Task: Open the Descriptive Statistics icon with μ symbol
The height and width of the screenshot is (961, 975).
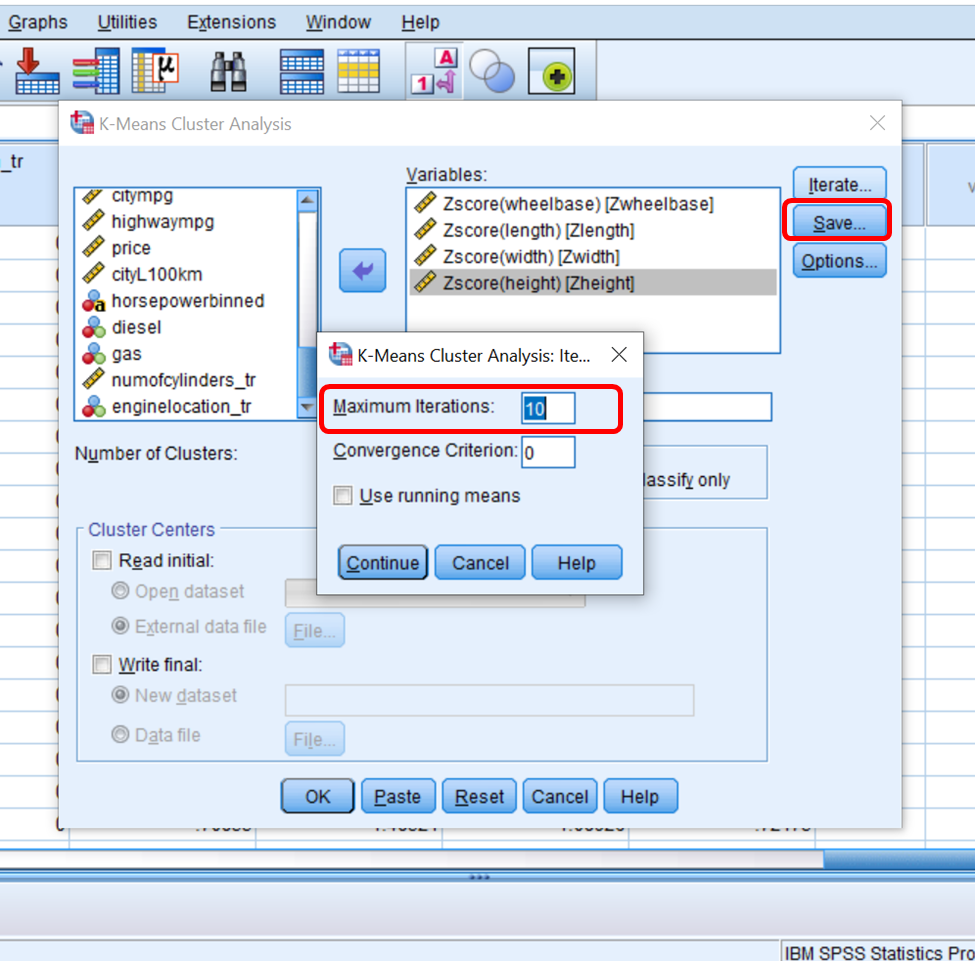Action: point(156,70)
